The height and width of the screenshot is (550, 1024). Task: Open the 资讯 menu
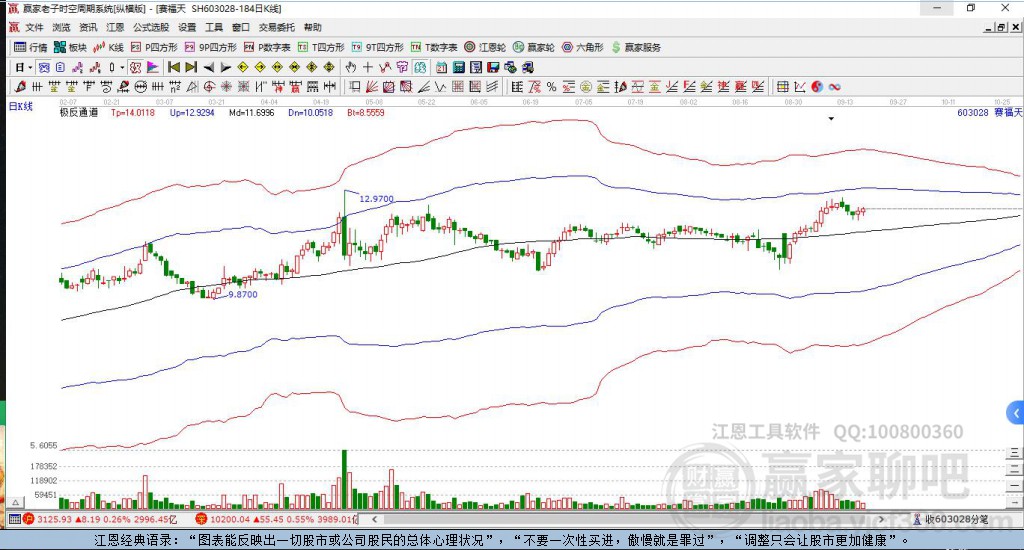(88, 27)
